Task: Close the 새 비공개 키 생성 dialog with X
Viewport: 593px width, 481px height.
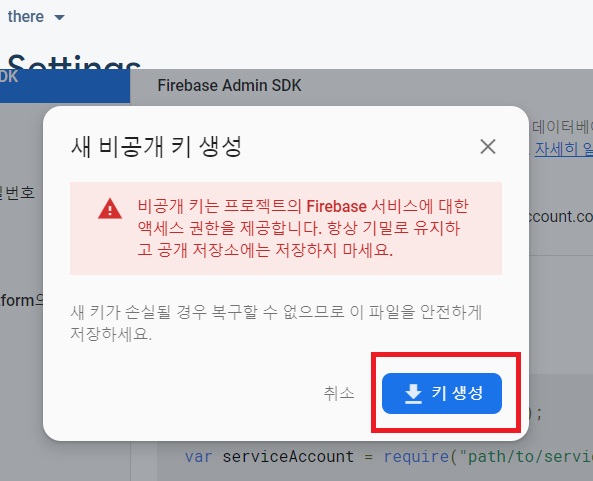Action: click(x=488, y=146)
